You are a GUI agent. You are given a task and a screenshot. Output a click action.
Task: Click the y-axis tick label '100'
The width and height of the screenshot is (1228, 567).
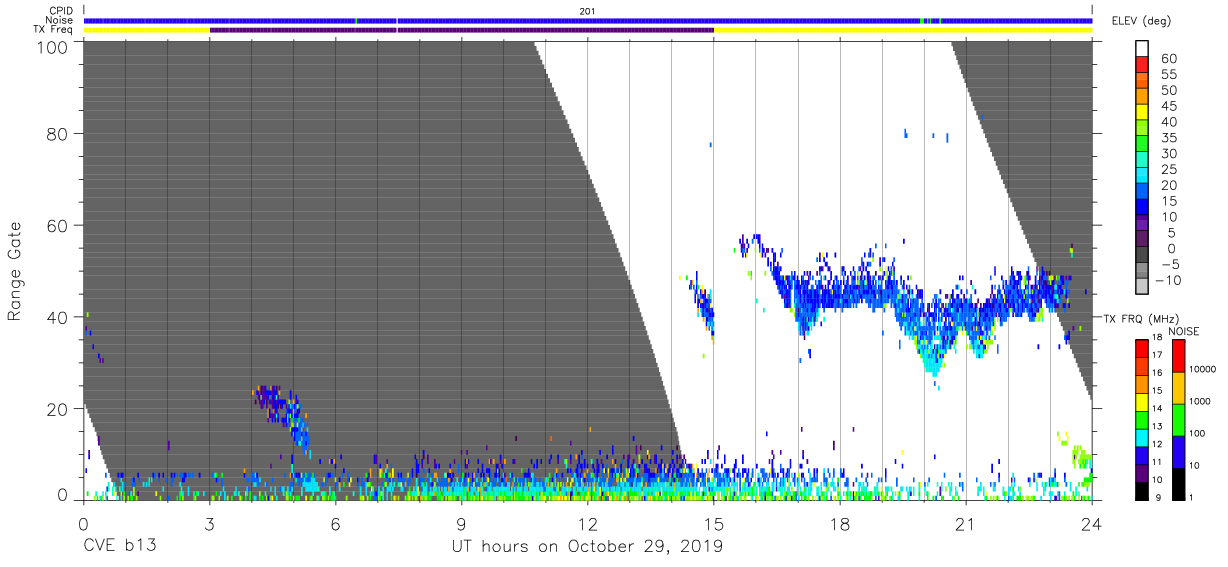51,47
